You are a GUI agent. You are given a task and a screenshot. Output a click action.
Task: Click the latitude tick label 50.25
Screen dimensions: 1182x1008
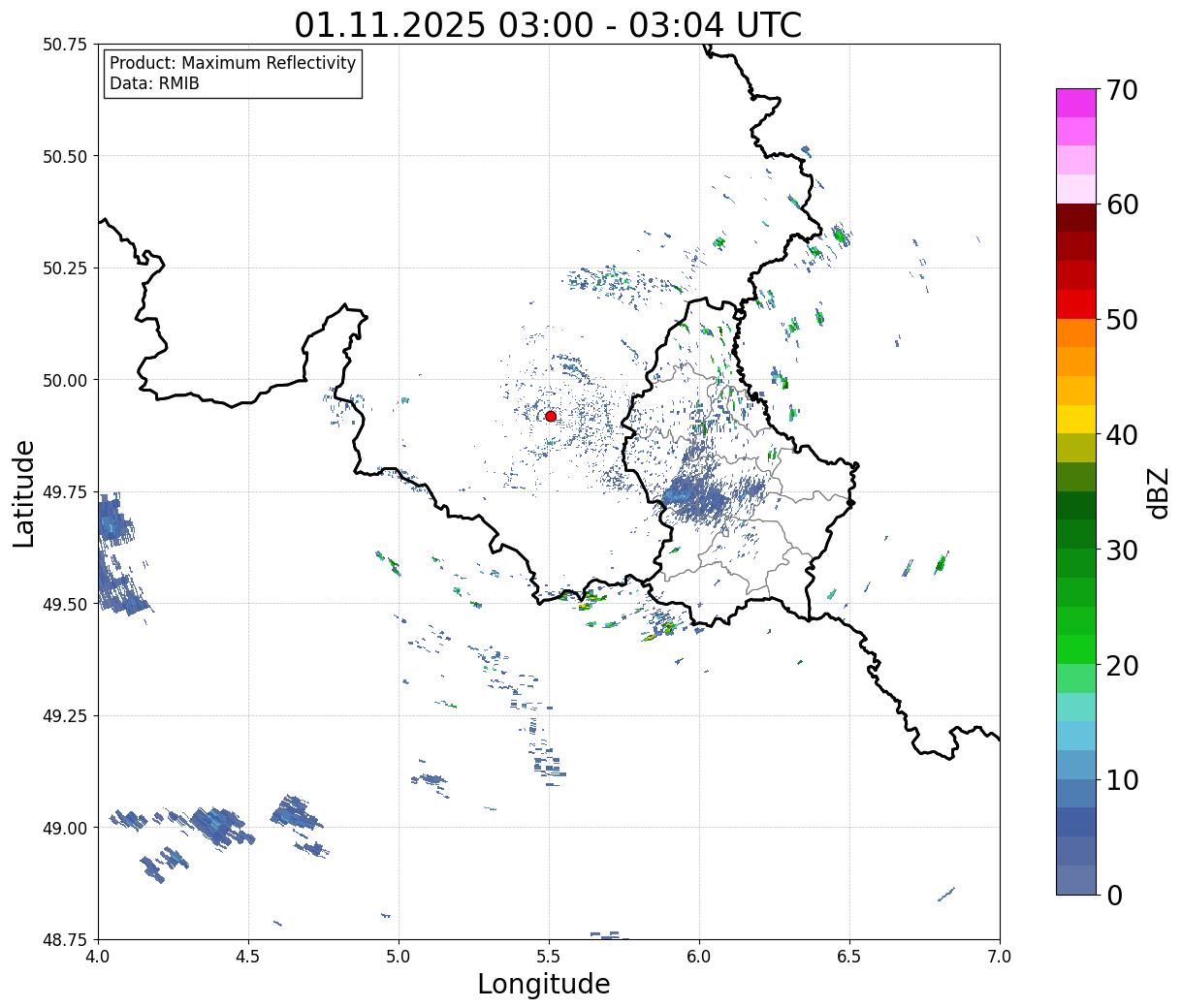click(65, 268)
